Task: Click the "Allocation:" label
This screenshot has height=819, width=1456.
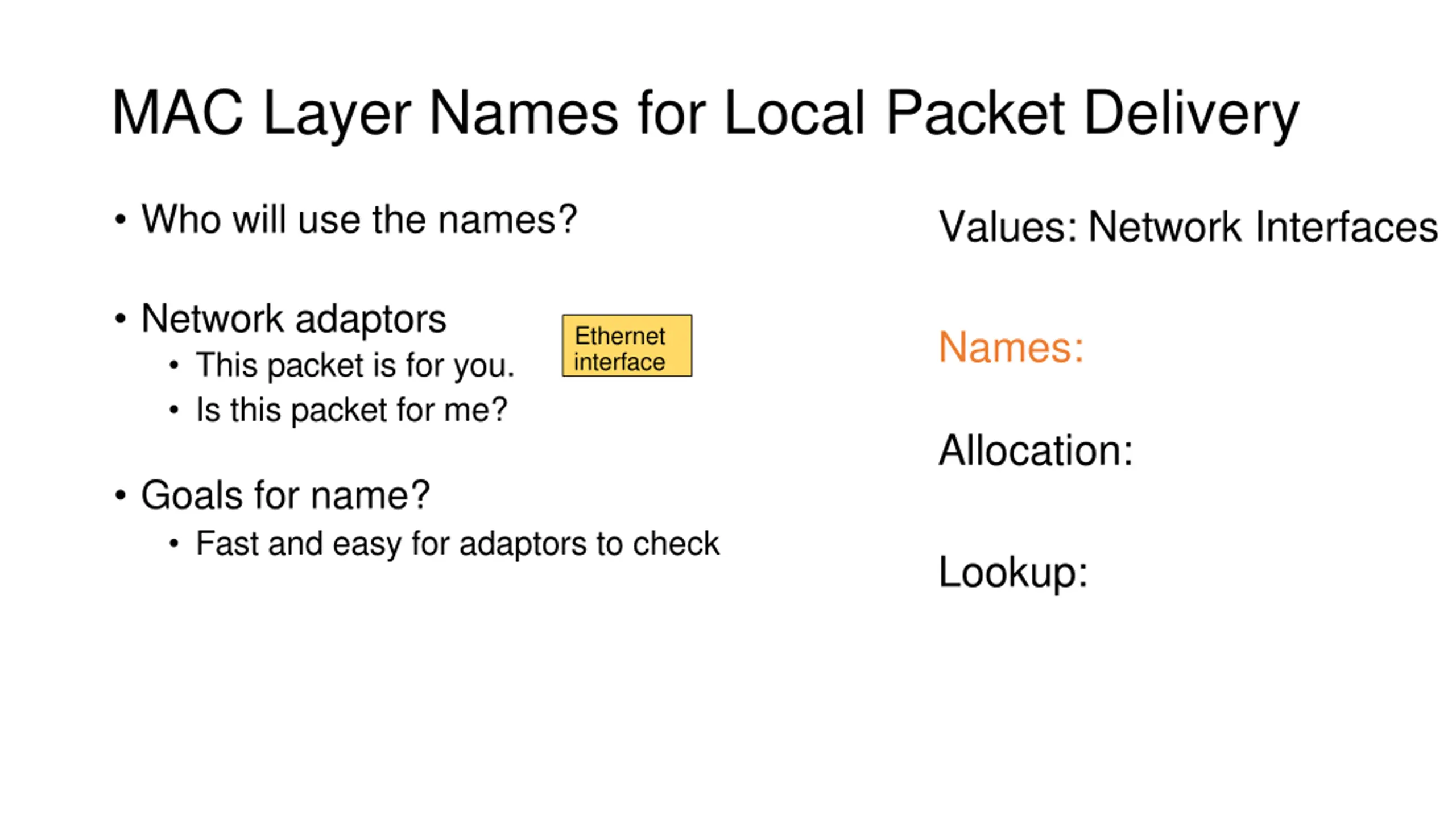Action: tap(1035, 450)
